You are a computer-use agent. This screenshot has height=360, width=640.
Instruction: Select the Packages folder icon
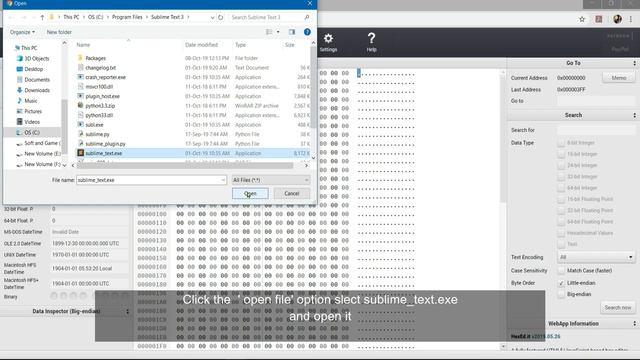[x=80, y=58]
